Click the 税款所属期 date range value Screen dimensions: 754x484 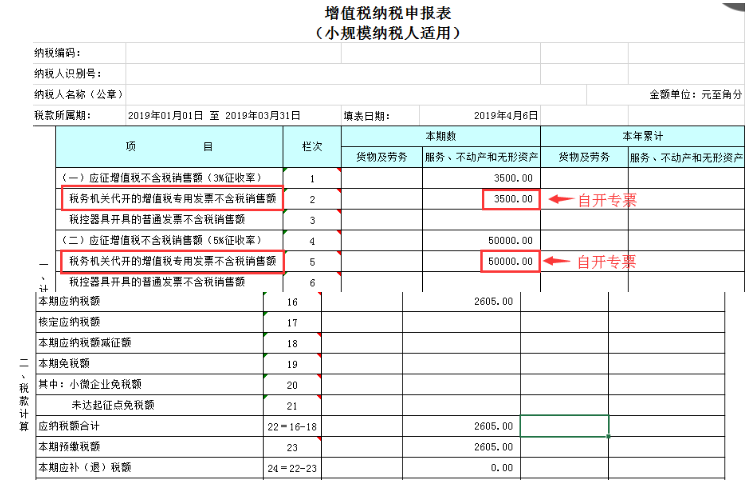click(x=214, y=116)
